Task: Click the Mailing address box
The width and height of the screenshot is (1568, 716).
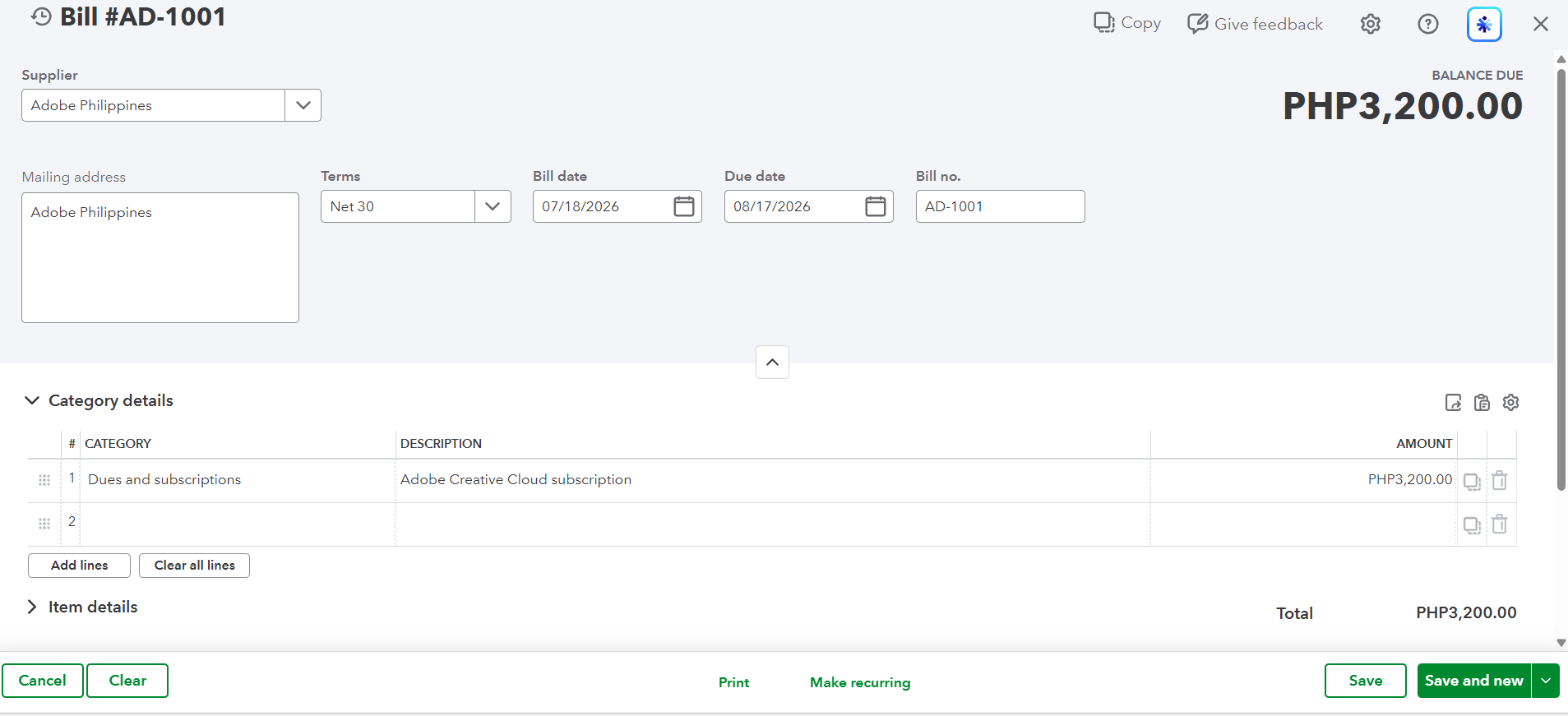Action: click(x=160, y=257)
